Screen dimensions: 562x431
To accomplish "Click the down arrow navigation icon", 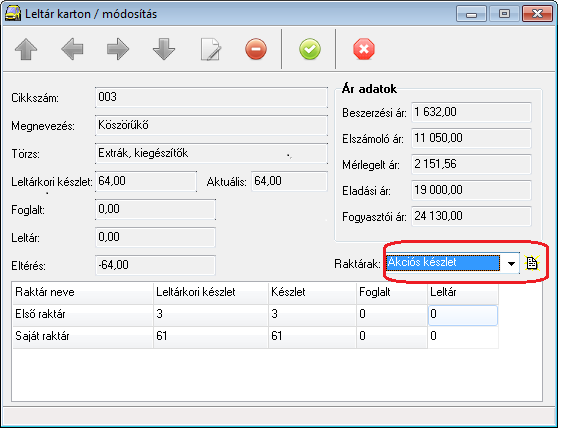I will coord(164,49).
